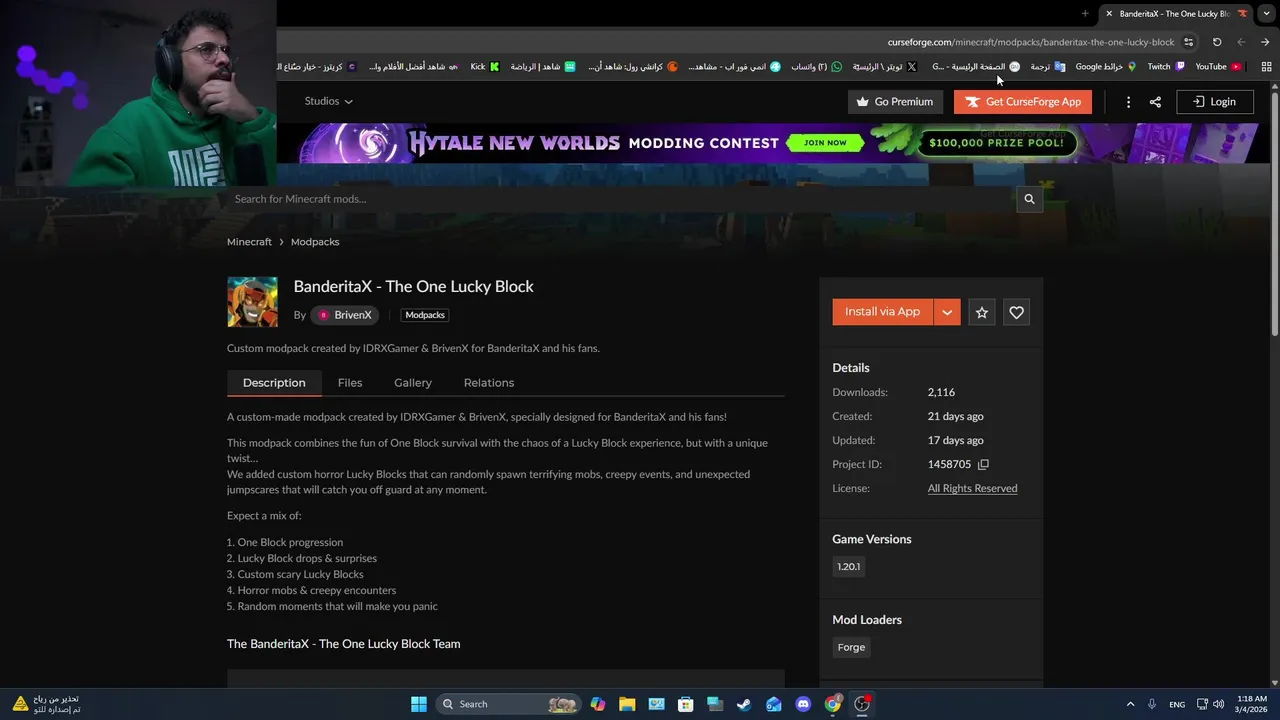This screenshot has height=720, width=1280.
Task: Click the search magnifier button
Action: 1029,199
